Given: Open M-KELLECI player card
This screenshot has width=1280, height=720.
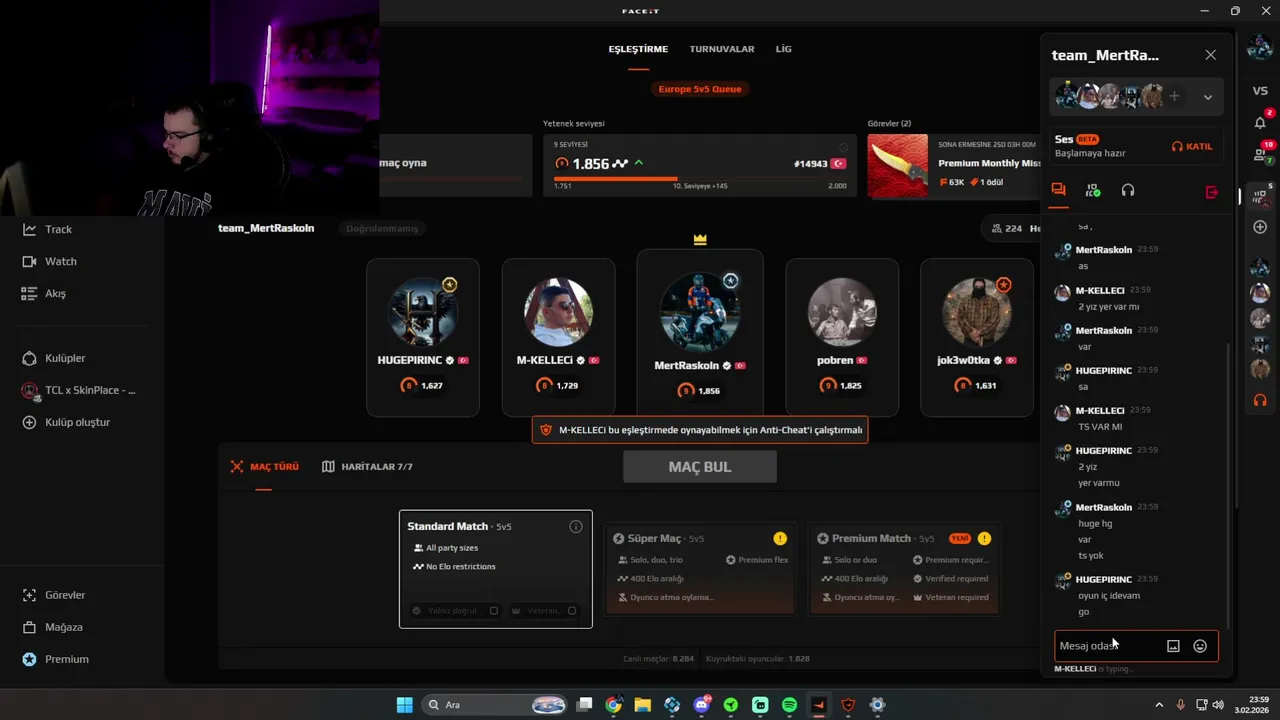Looking at the screenshot, I should tap(558, 337).
